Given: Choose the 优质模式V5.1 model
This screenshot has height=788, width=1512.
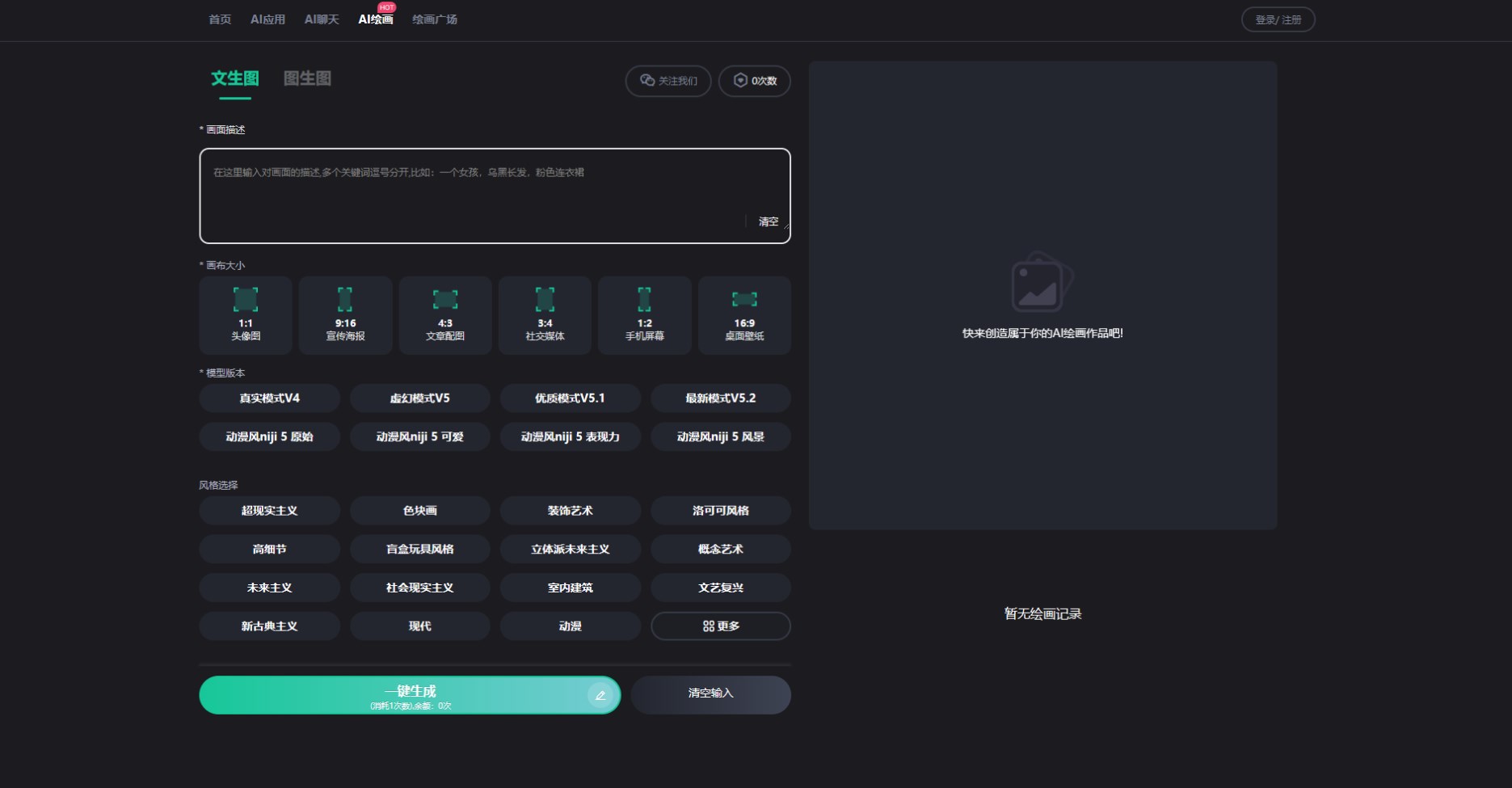Looking at the screenshot, I should [570, 398].
